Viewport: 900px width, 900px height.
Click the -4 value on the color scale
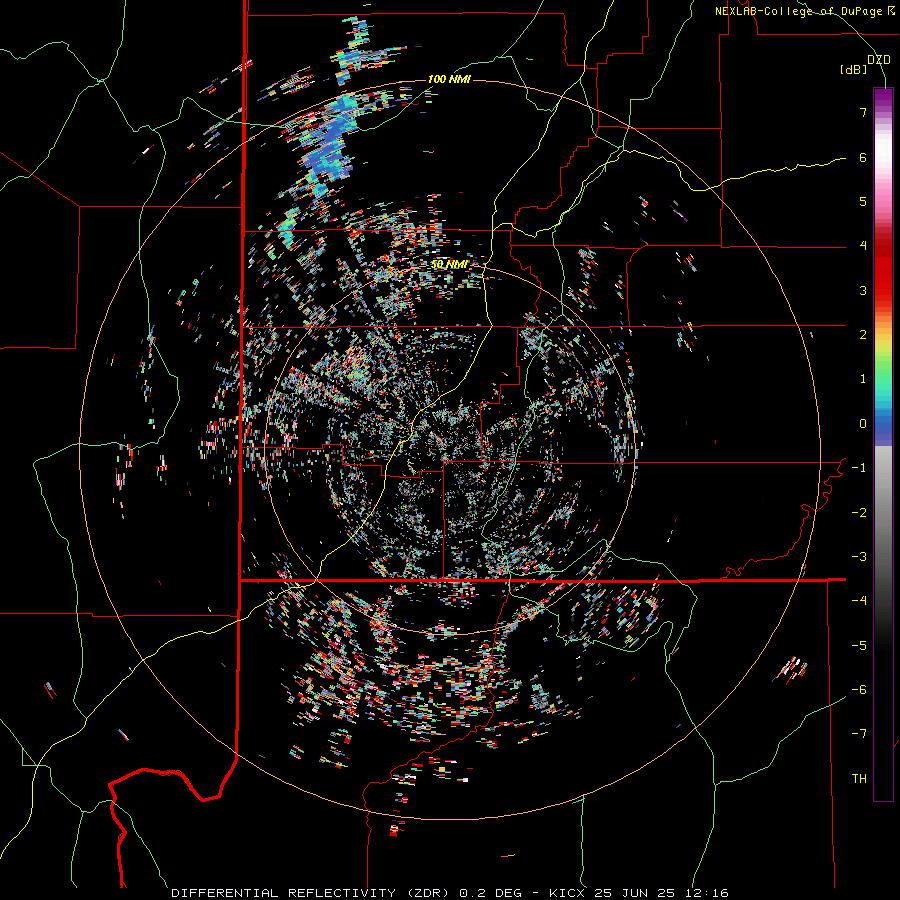tap(859, 600)
